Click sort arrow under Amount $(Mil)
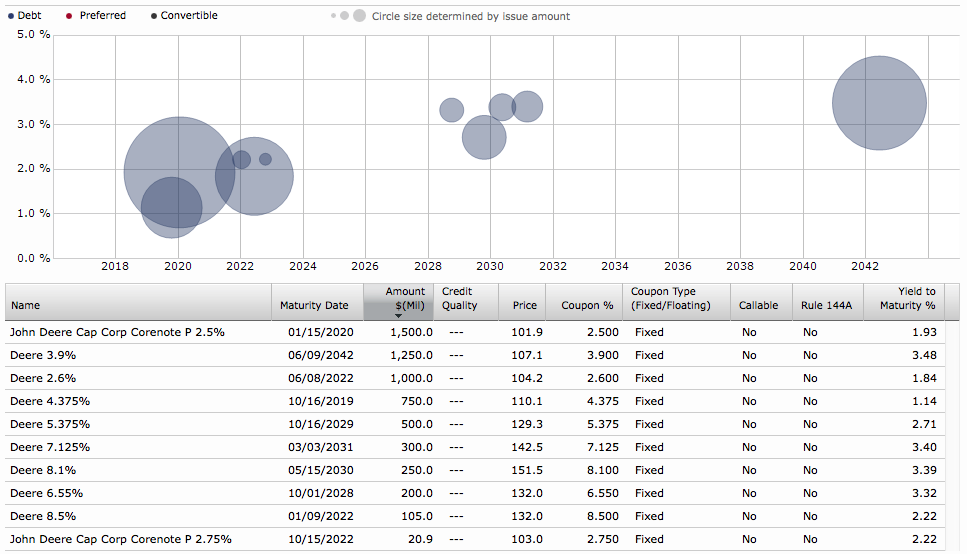 point(398,316)
